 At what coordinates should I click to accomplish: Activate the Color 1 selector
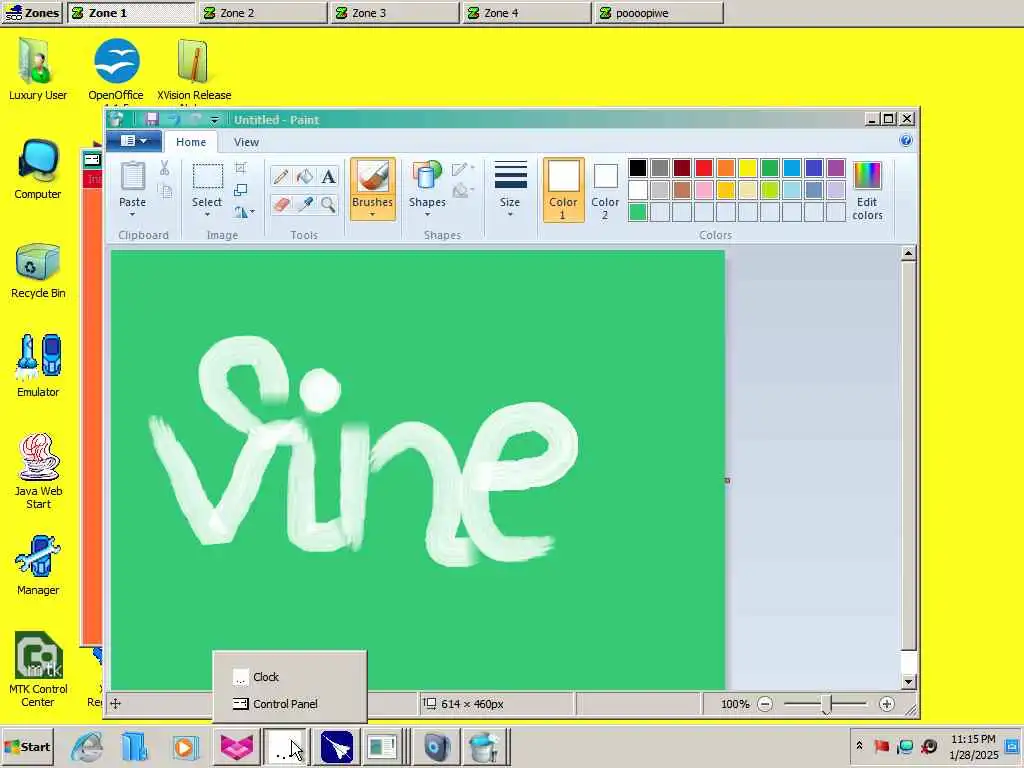coord(563,190)
